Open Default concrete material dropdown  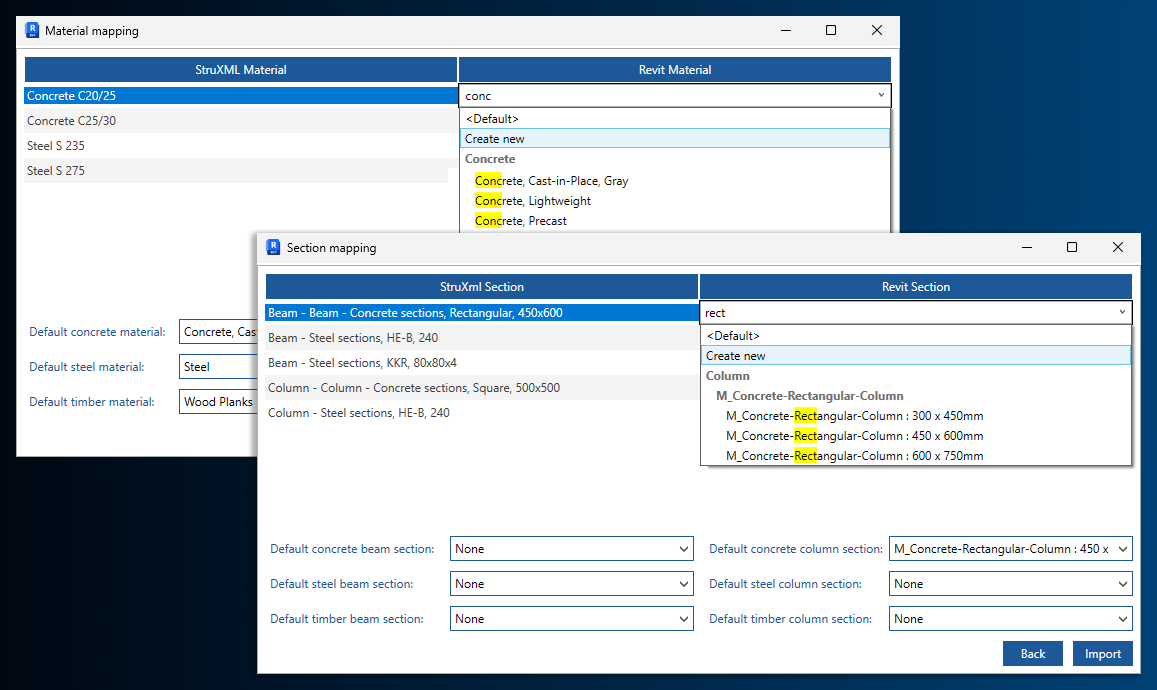click(218, 332)
